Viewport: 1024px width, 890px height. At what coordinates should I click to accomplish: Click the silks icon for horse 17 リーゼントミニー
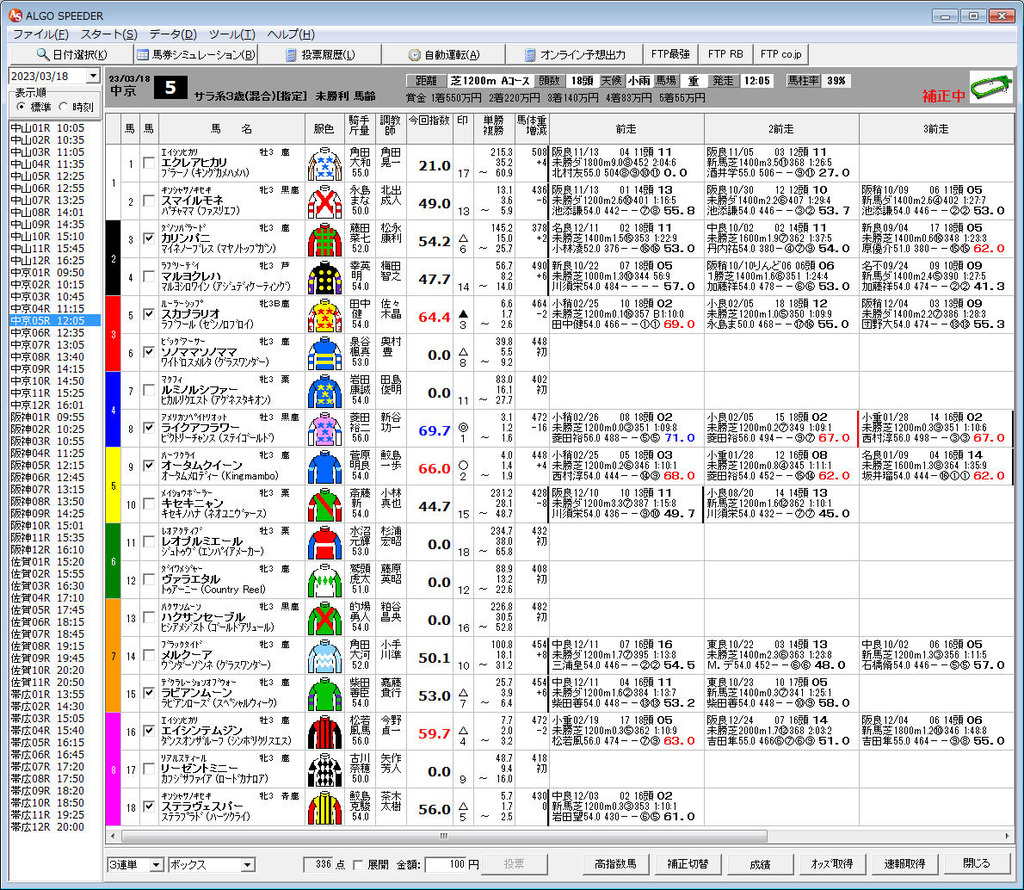pyautogui.click(x=325, y=770)
